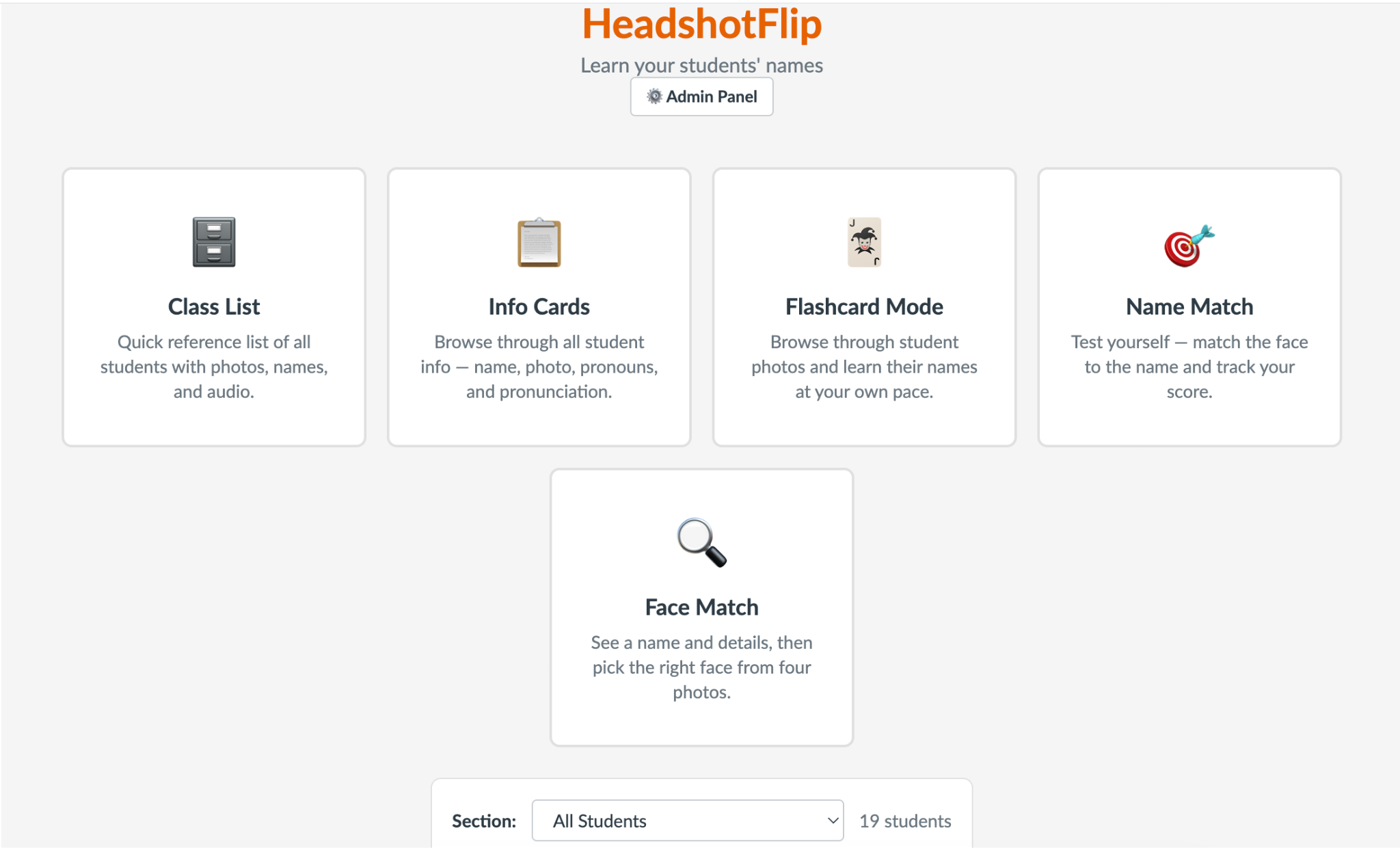Click the Class List card description text
The image size is (1400, 848).
214,367
